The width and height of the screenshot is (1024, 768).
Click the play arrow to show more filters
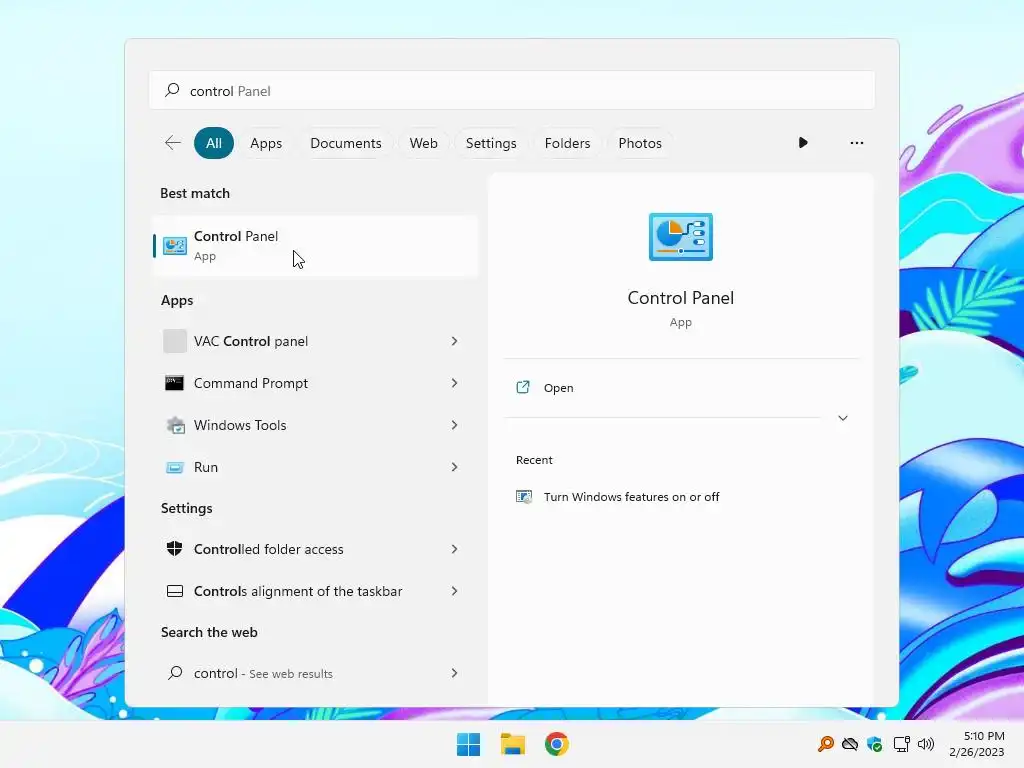coord(803,142)
